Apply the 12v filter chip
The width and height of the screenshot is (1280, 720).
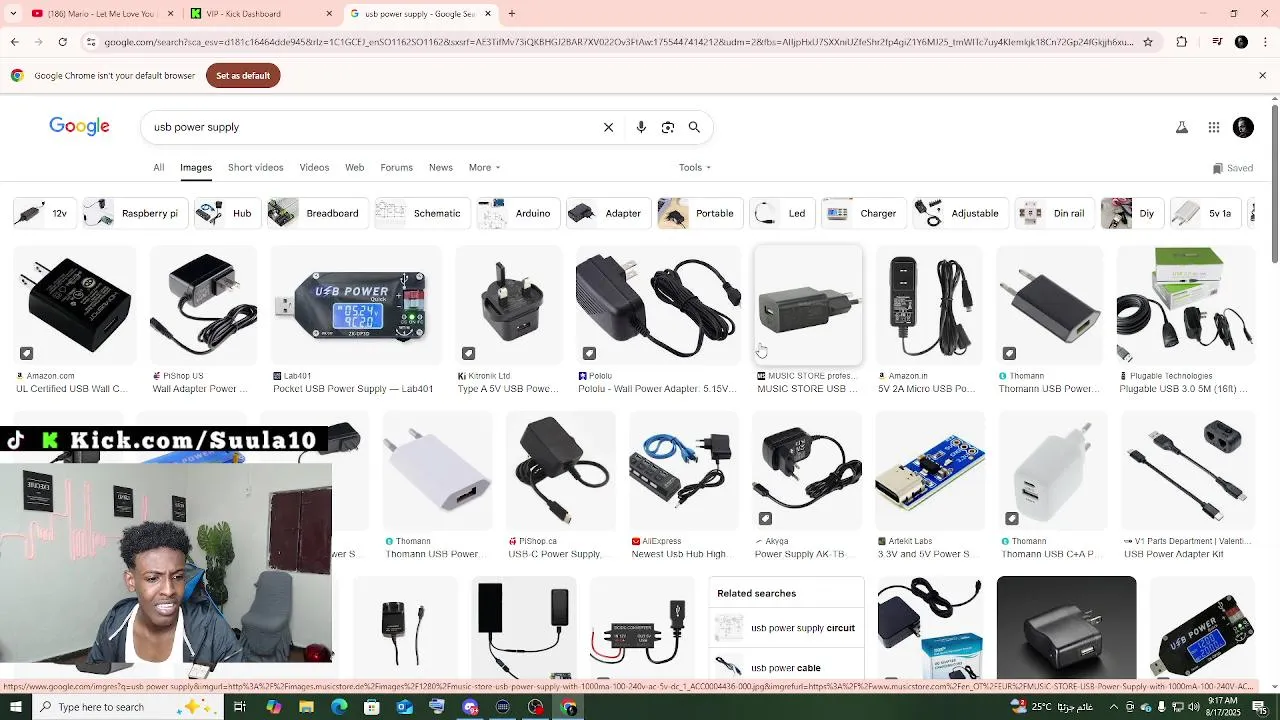point(44,213)
